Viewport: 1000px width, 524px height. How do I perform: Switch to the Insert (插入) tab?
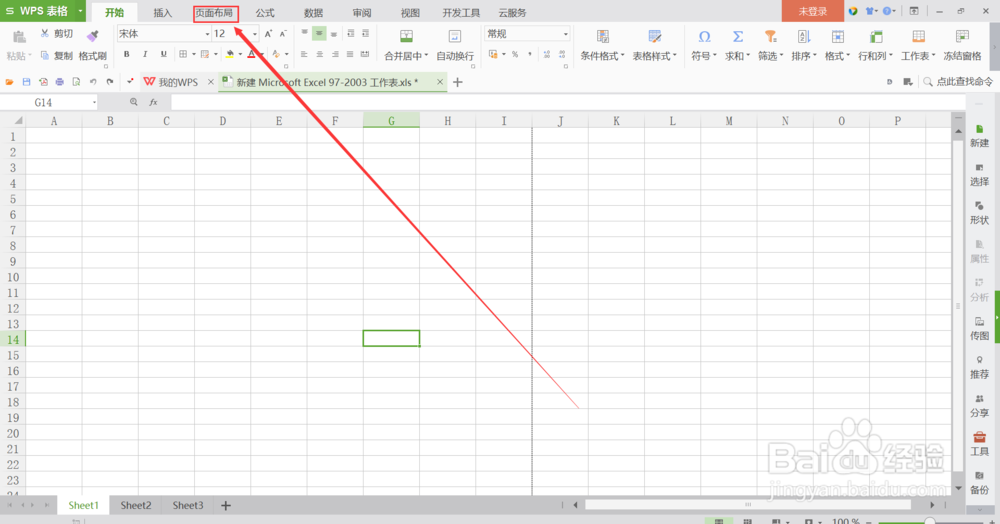click(163, 13)
